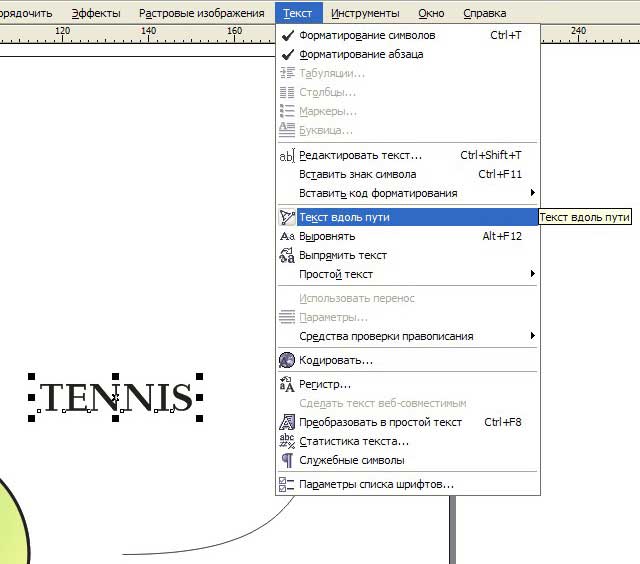Click the Text along path icon
This screenshot has height=564, width=640.
(x=287, y=217)
